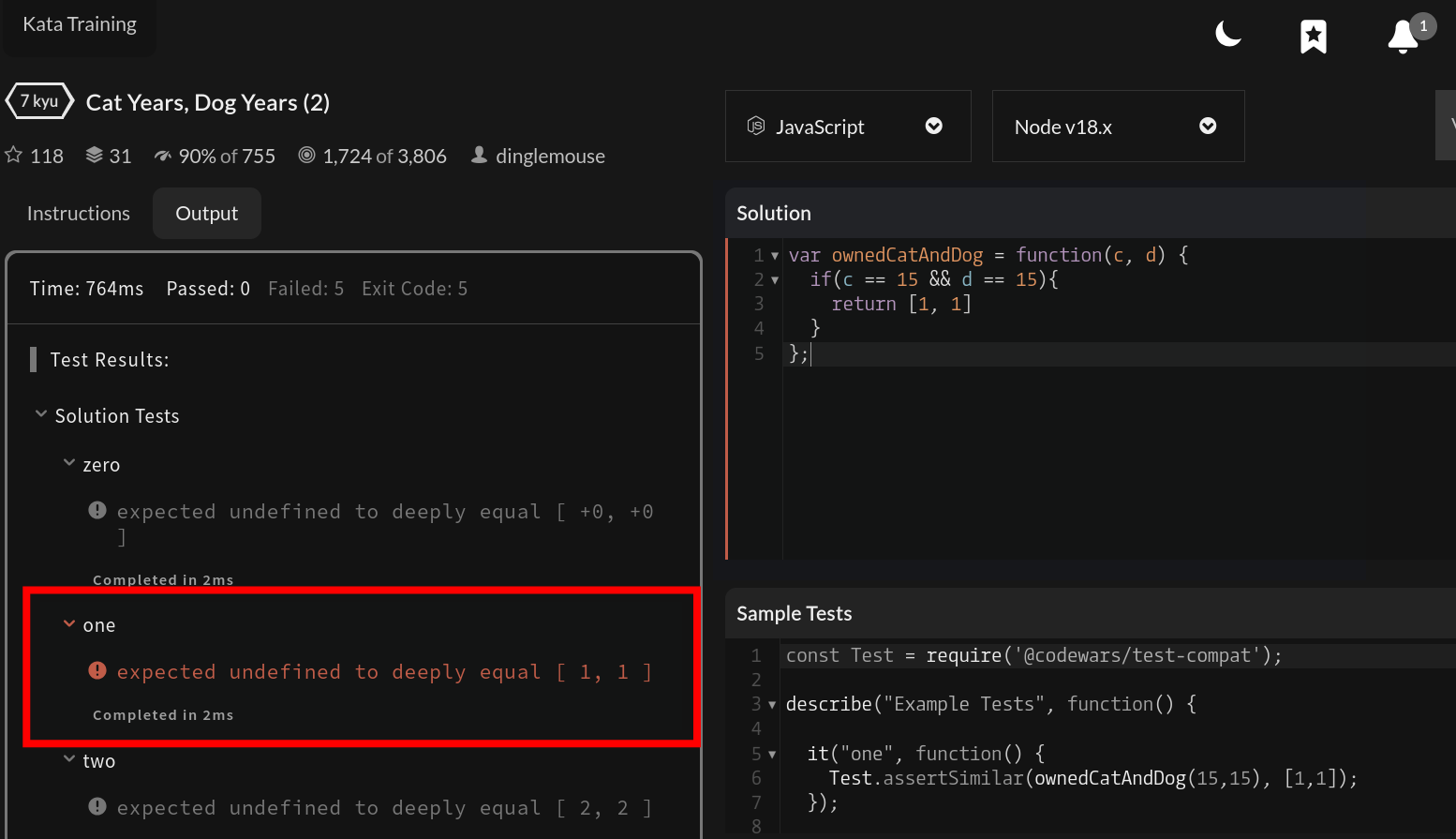
Task: Collapse the Solution Tests group
Action: click(x=40, y=413)
